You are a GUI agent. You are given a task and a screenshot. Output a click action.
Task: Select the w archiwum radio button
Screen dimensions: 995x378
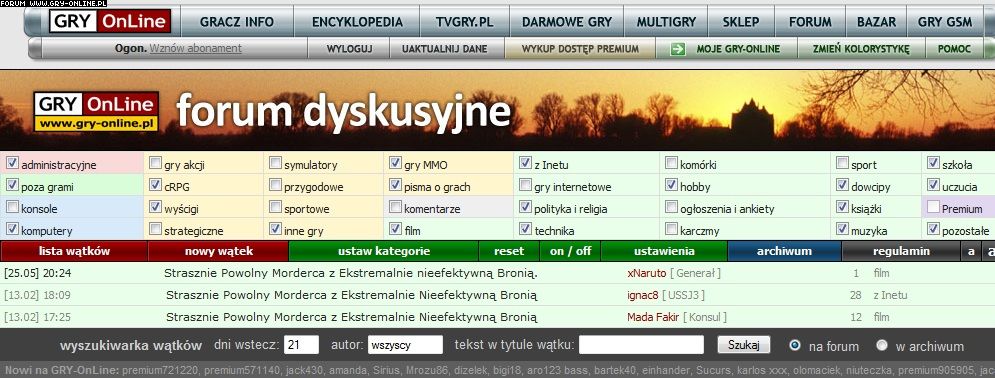click(x=882, y=346)
